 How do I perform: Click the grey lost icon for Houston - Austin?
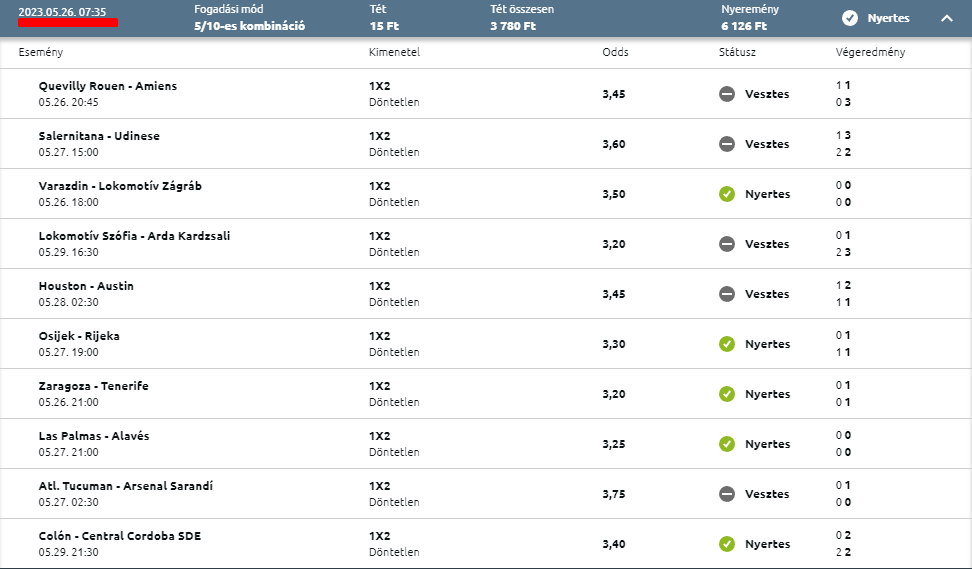[x=727, y=294]
